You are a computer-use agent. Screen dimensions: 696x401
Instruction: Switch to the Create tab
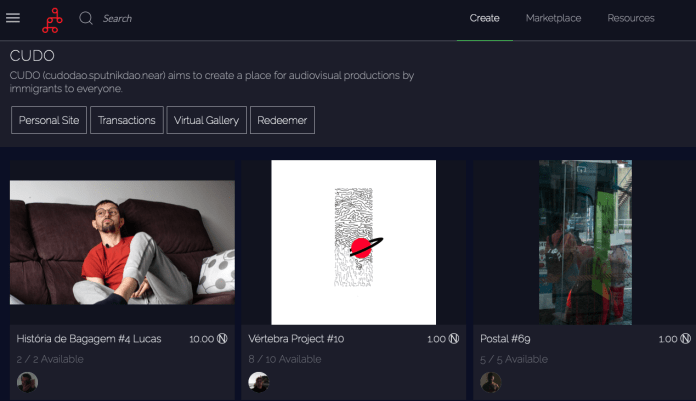(x=484, y=18)
